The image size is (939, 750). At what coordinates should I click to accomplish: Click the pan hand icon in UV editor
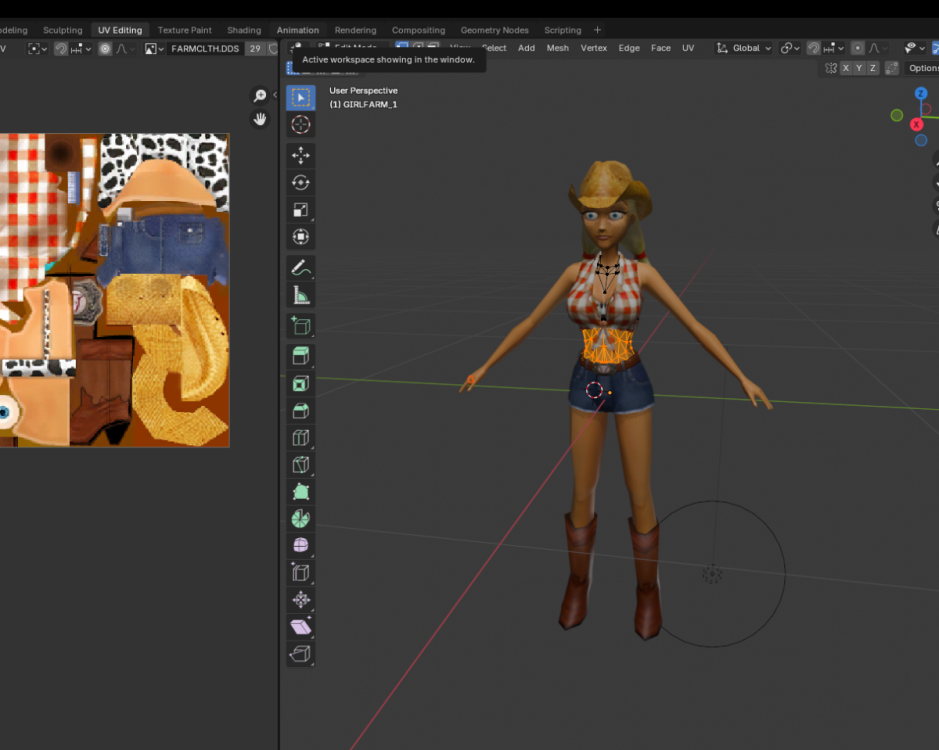tap(260, 119)
